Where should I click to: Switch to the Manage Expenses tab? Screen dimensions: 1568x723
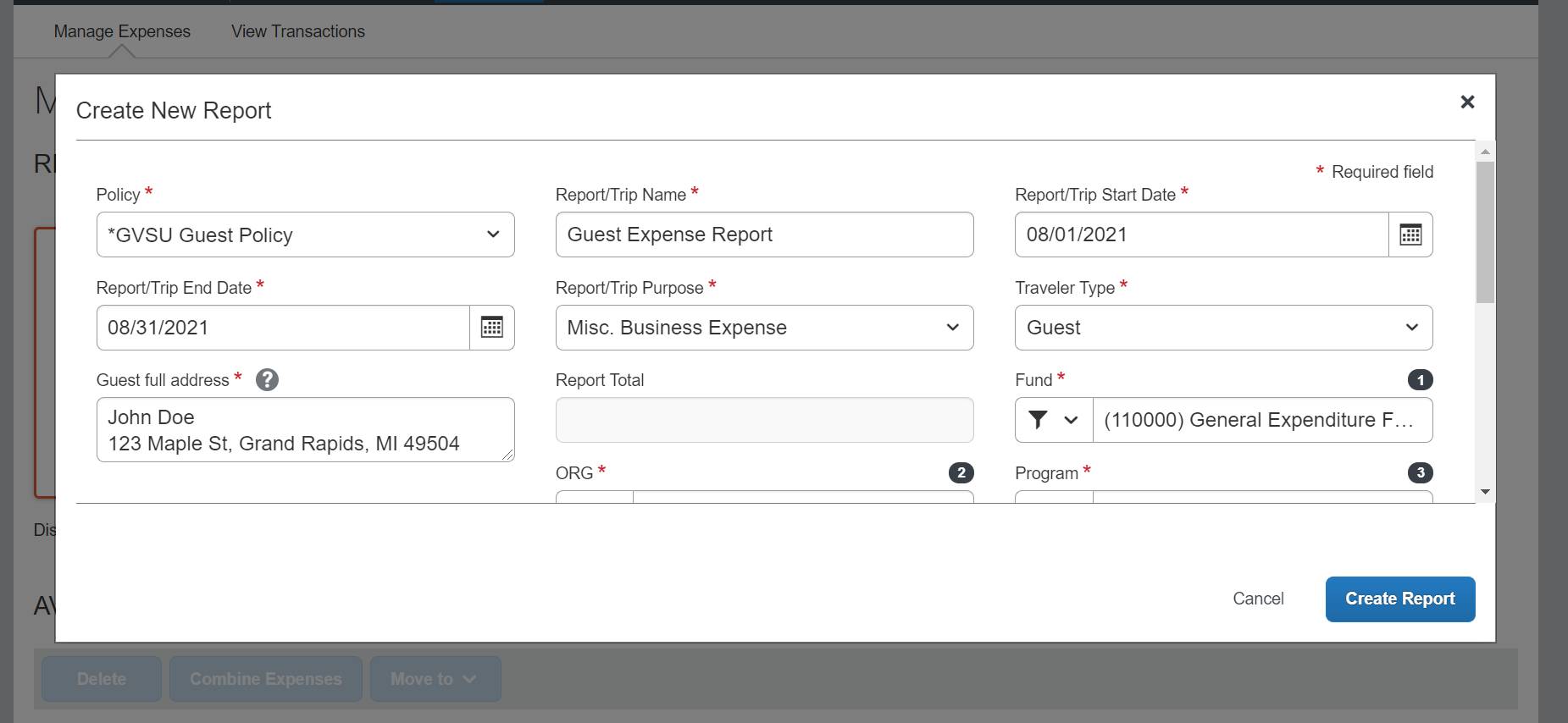(x=122, y=31)
